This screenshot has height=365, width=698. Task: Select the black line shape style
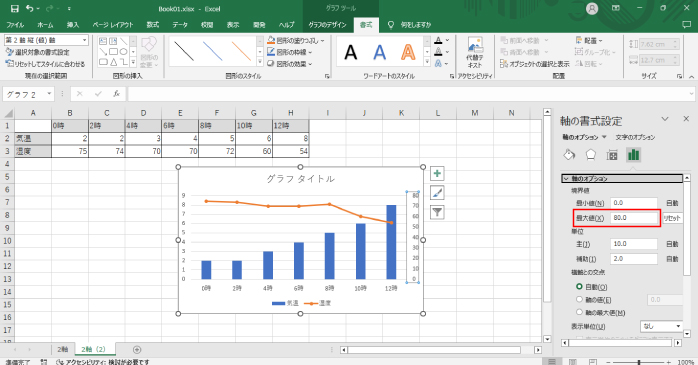(184, 51)
